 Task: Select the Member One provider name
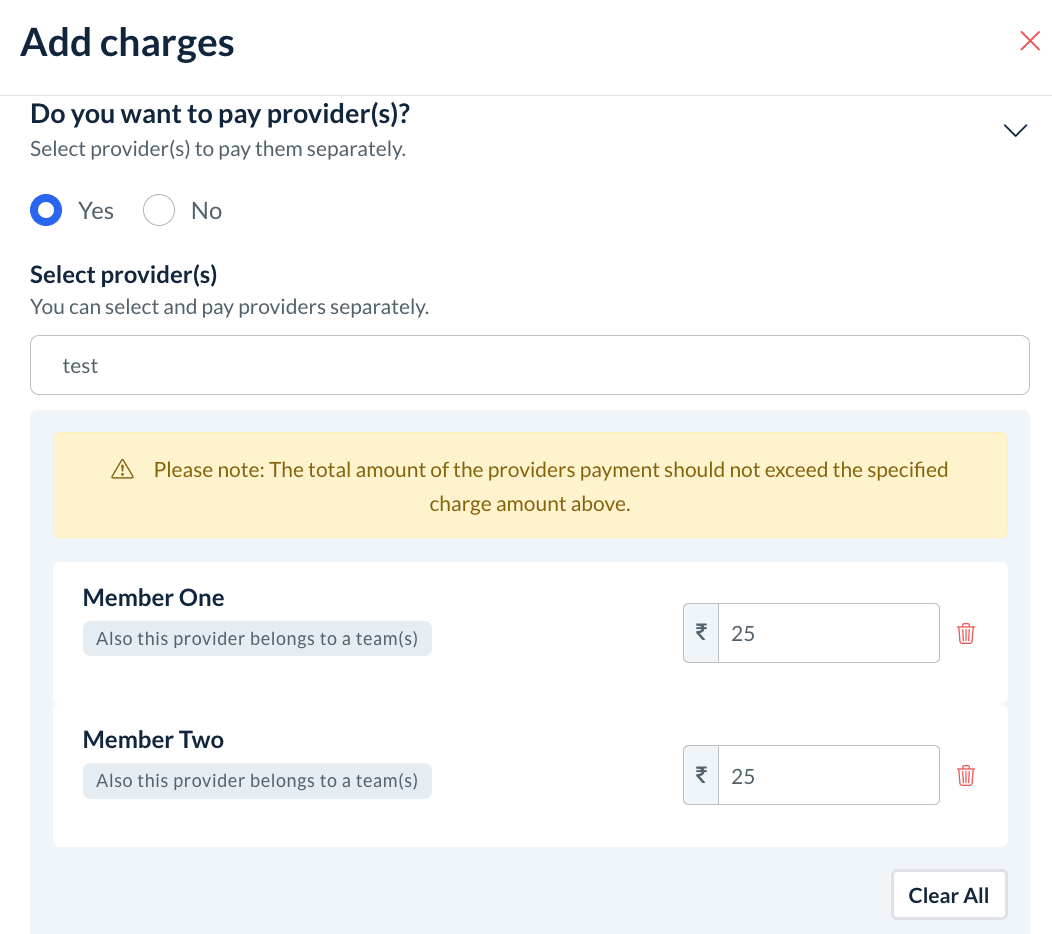pyautogui.click(x=153, y=598)
